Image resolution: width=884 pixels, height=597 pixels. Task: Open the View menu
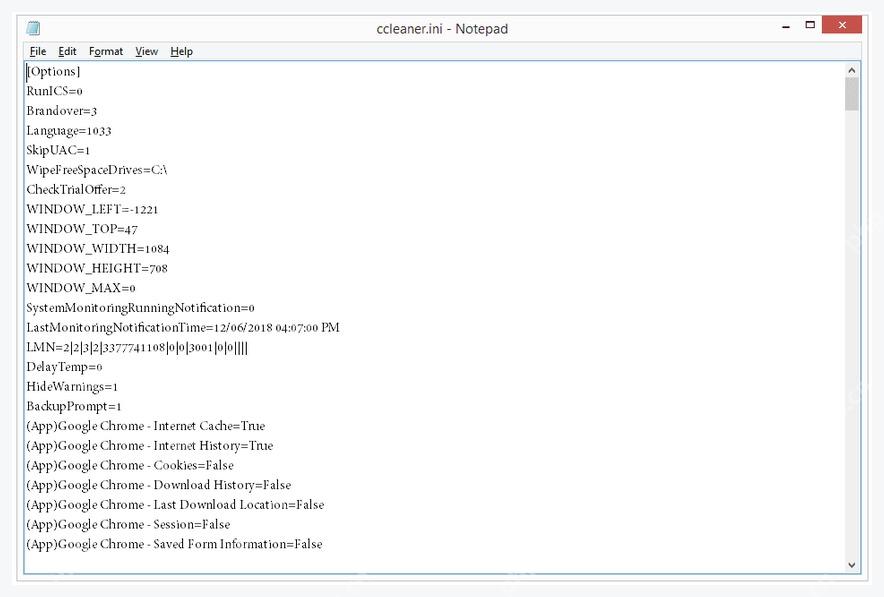click(147, 51)
